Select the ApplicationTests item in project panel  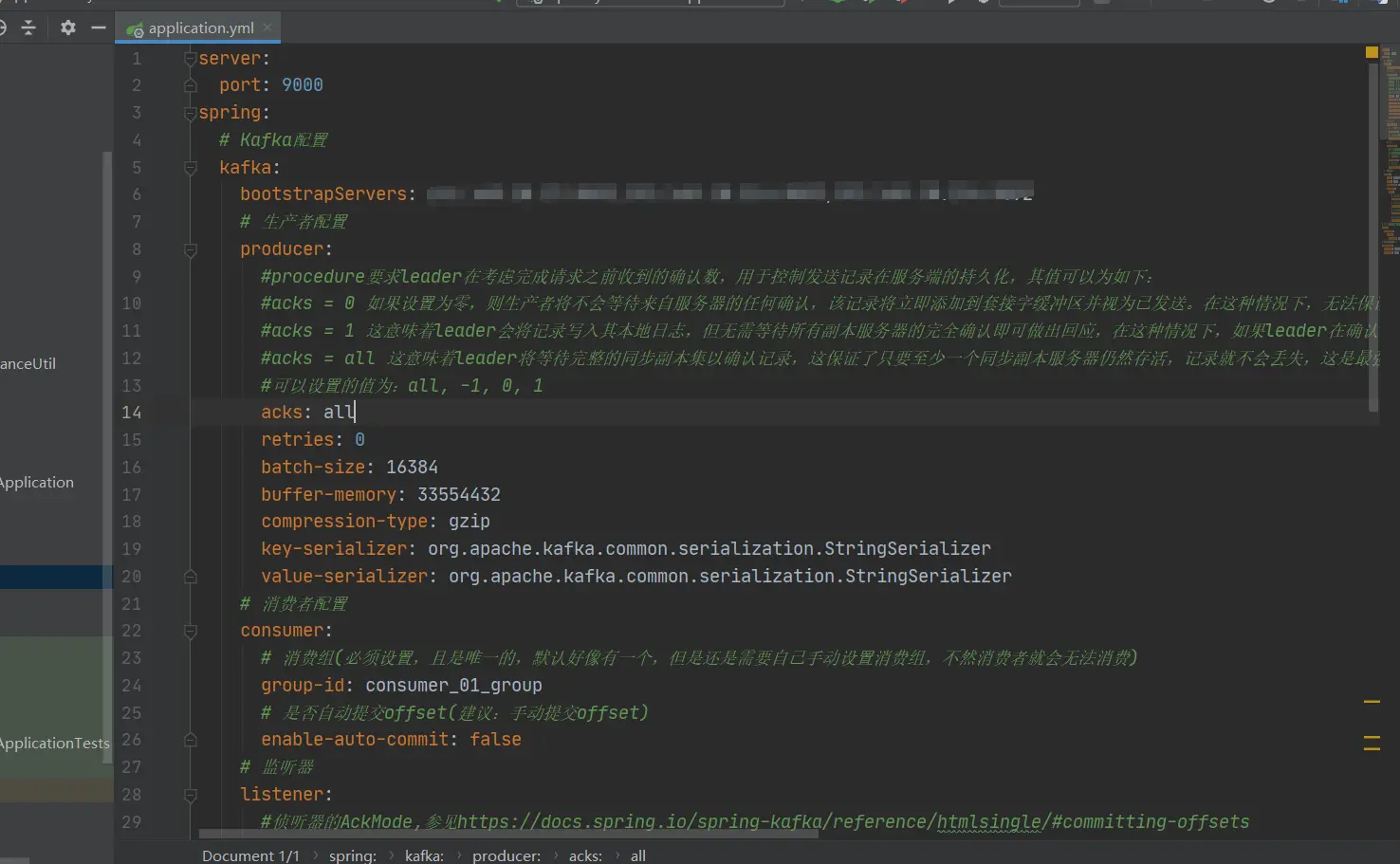tap(55, 744)
